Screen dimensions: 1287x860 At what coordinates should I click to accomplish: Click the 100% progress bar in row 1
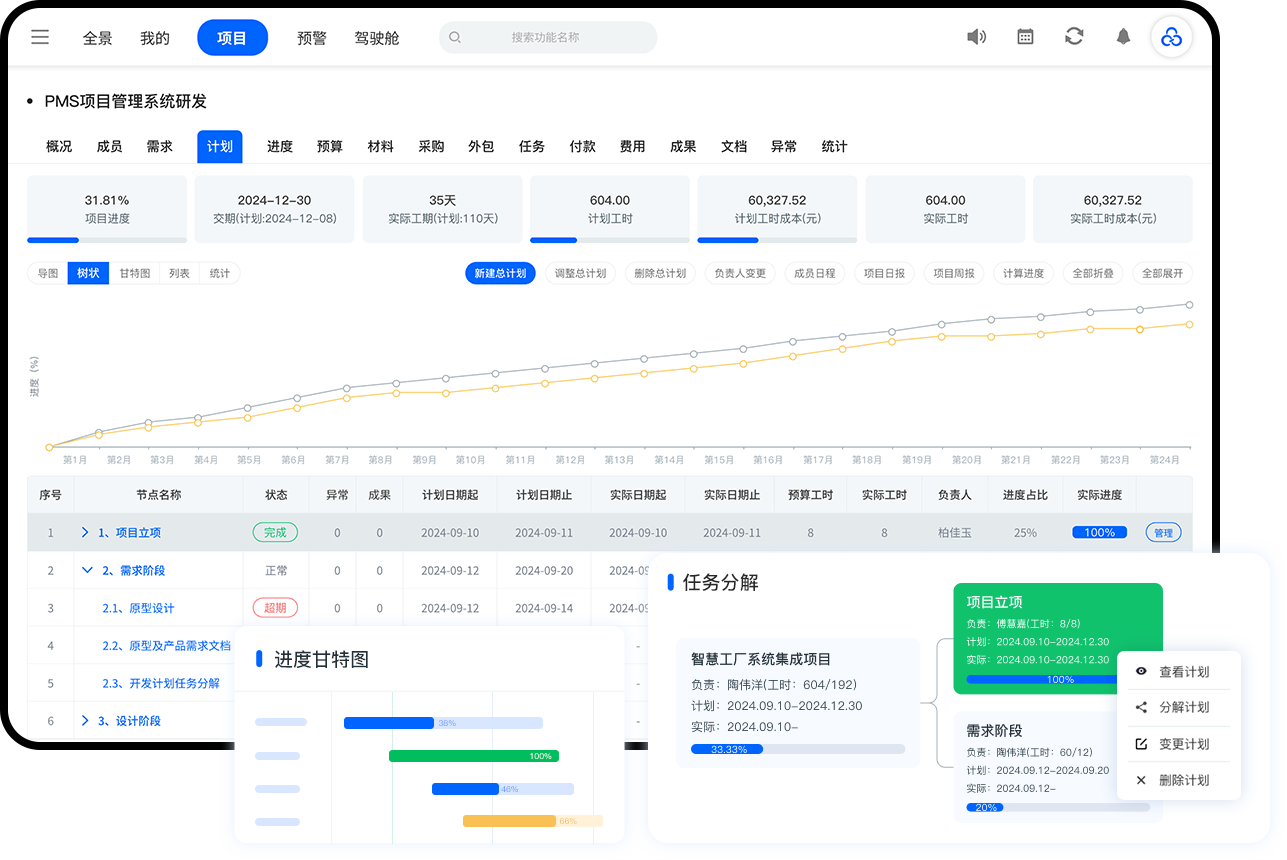point(1099,533)
